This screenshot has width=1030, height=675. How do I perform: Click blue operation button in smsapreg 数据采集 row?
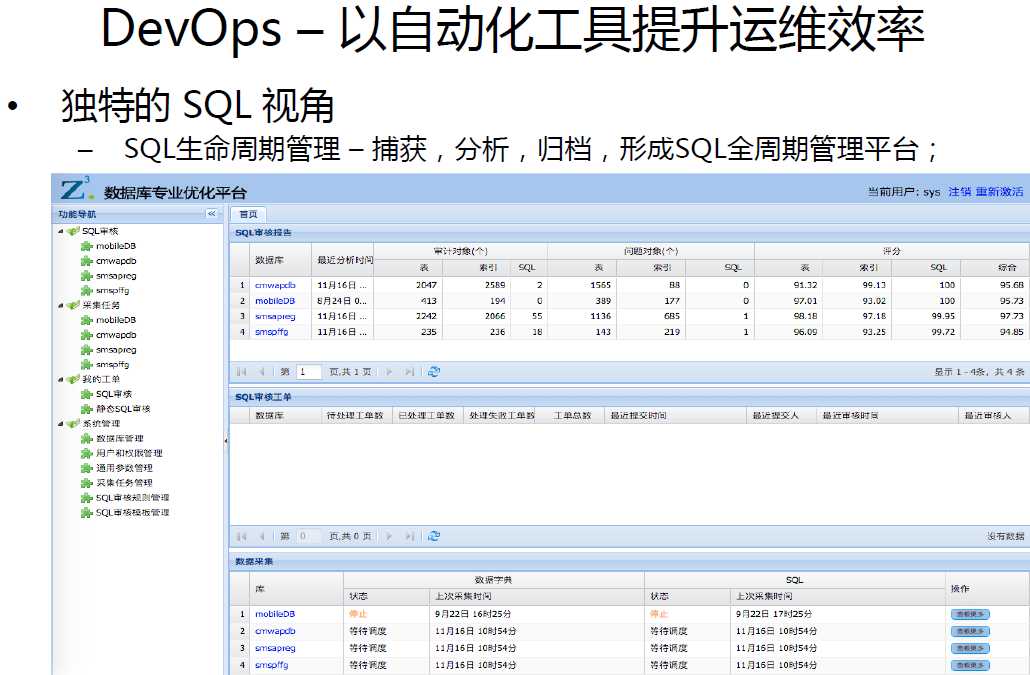[970, 649]
